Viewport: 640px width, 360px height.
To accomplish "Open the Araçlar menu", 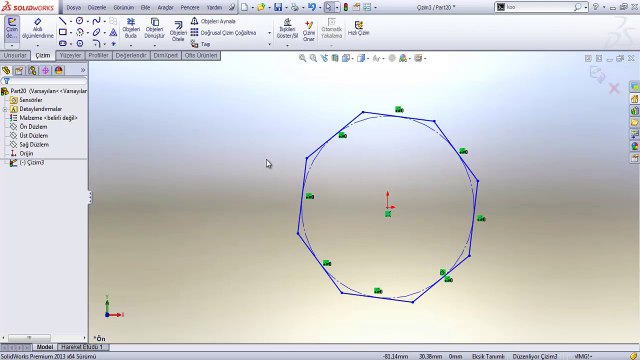I will 165,7.
